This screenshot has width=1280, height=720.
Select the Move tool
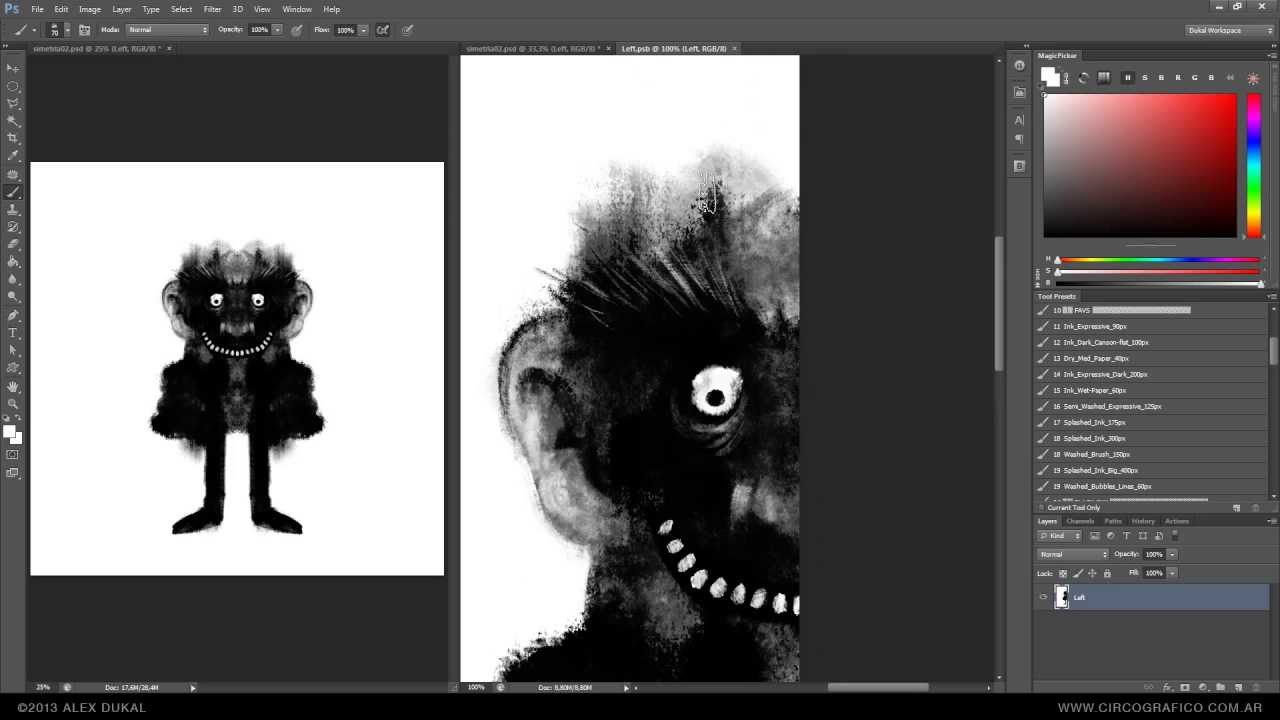tap(13, 67)
